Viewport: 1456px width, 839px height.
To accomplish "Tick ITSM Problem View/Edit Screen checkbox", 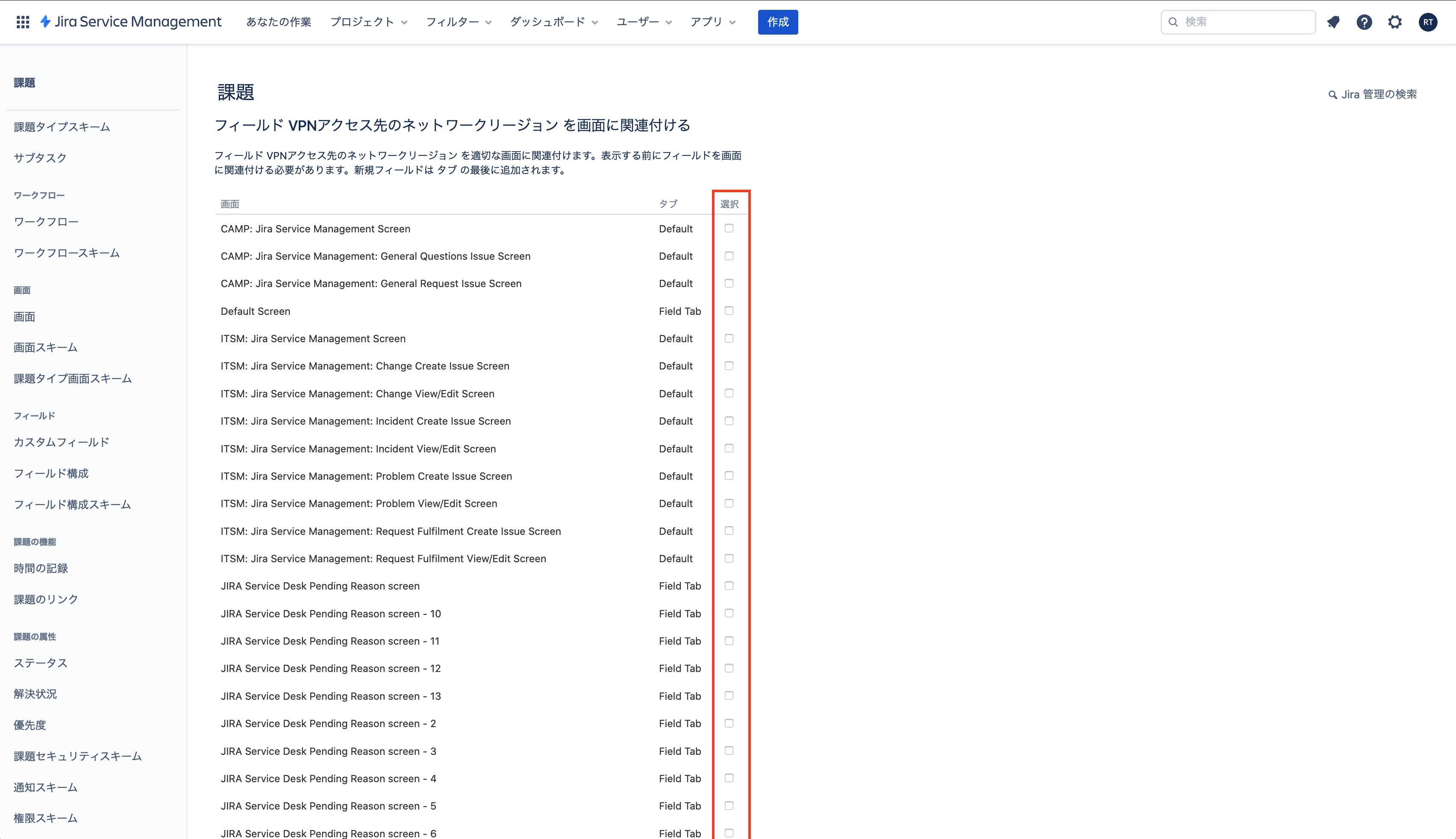I will coord(729,503).
